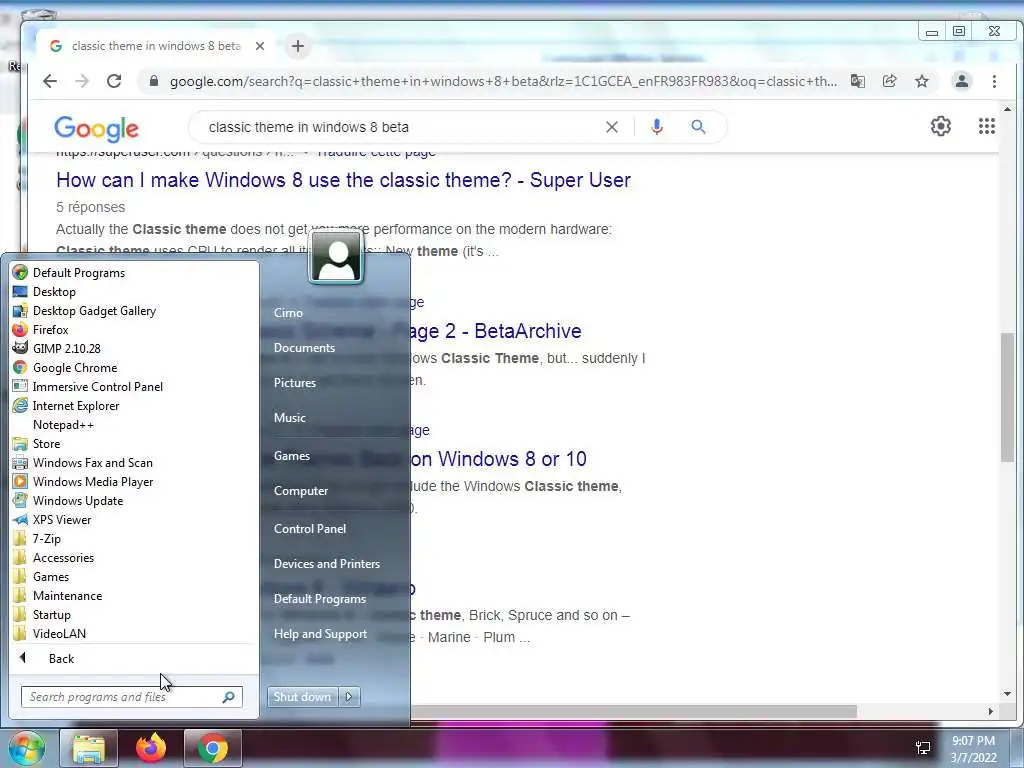The width and height of the screenshot is (1024, 768).
Task: Expand the Maintenance folder
Action: click(67, 595)
